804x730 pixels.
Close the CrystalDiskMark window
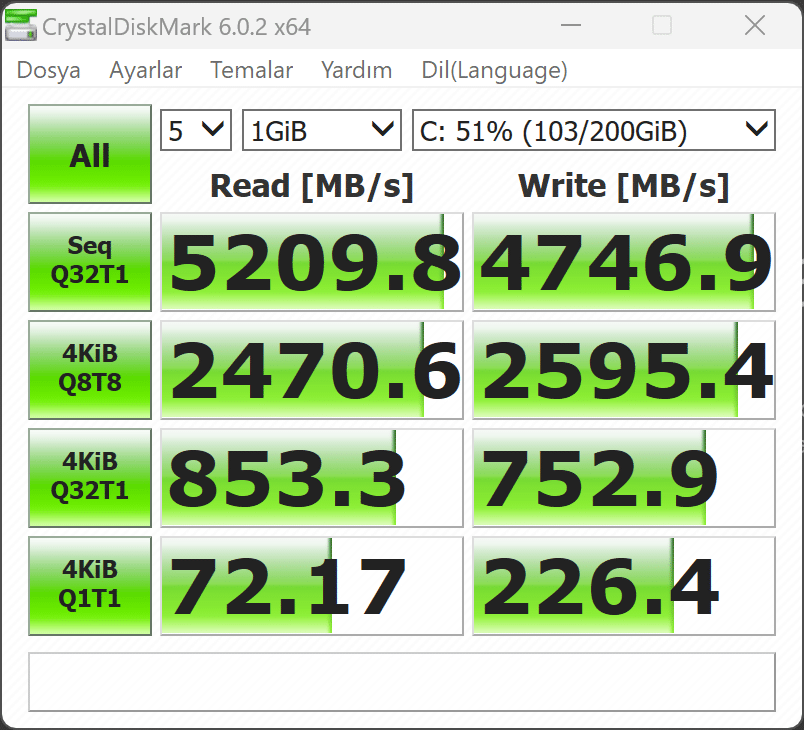tap(755, 25)
